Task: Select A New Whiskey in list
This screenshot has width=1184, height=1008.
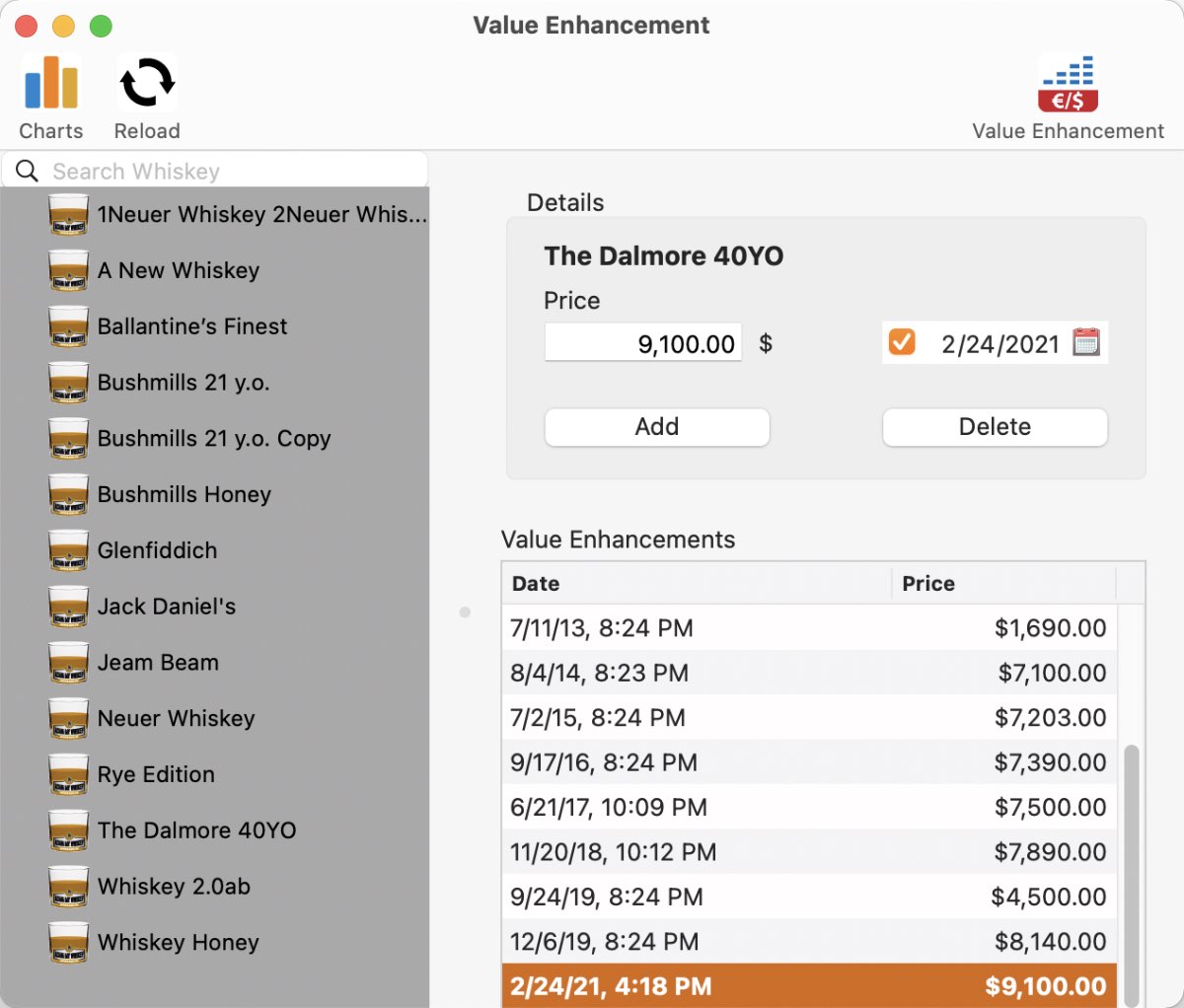Action: click(215, 270)
